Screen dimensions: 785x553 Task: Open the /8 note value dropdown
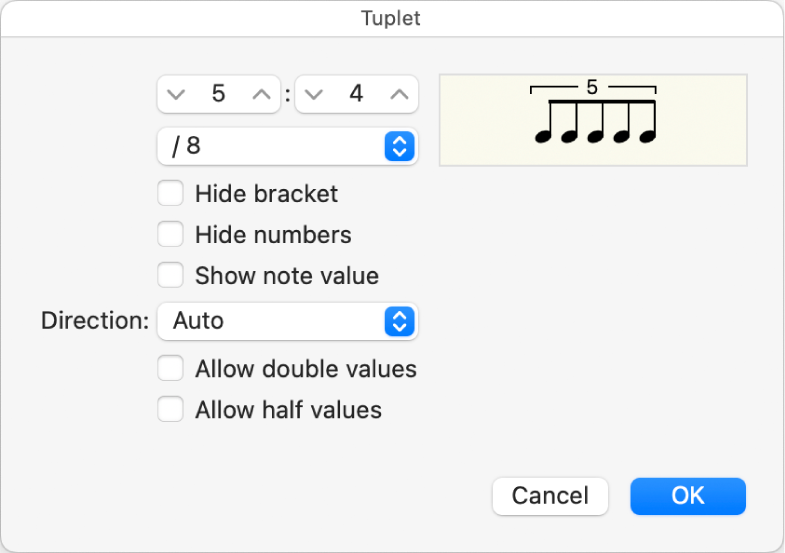[x=287, y=147]
